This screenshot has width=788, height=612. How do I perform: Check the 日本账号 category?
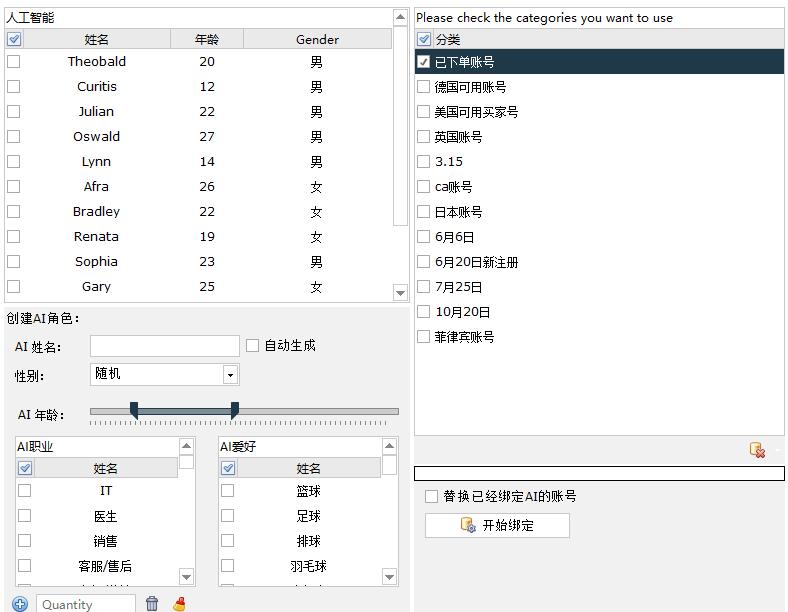[424, 212]
